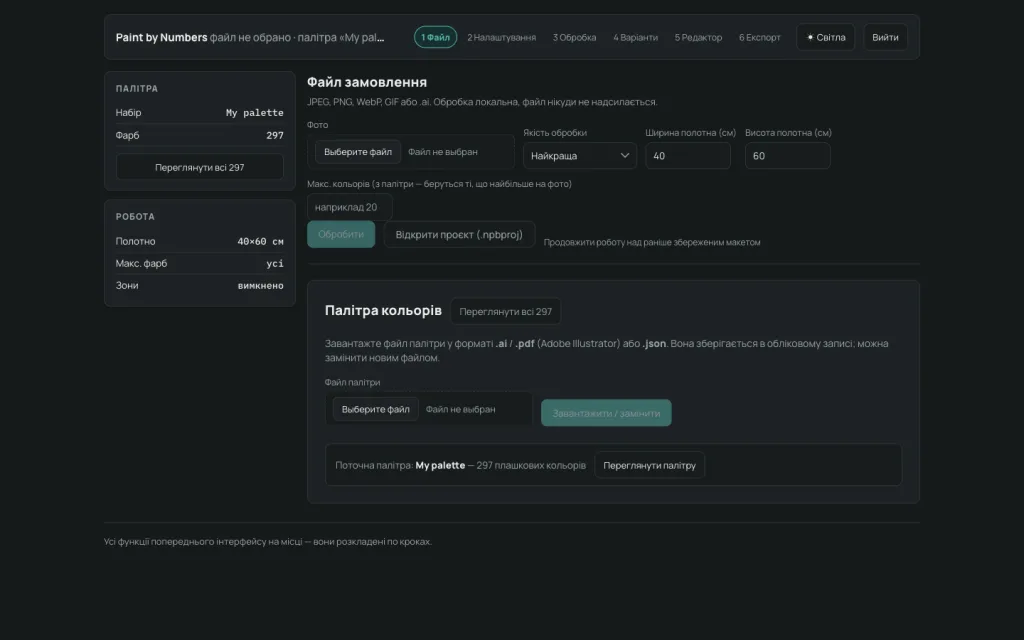Click the РОБОТА panel heading

click(135, 217)
